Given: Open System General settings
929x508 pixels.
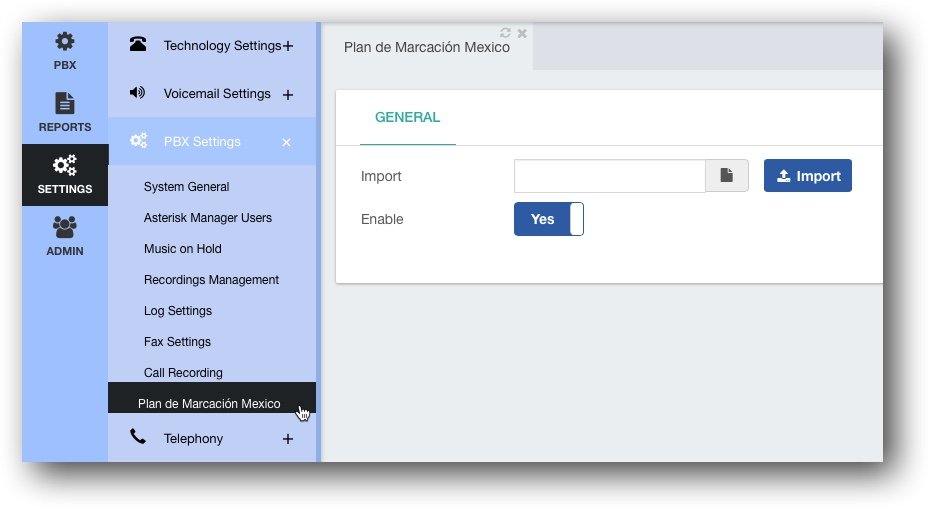Looking at the screenshot, I should pyautogui.click(x=187, y=187).
